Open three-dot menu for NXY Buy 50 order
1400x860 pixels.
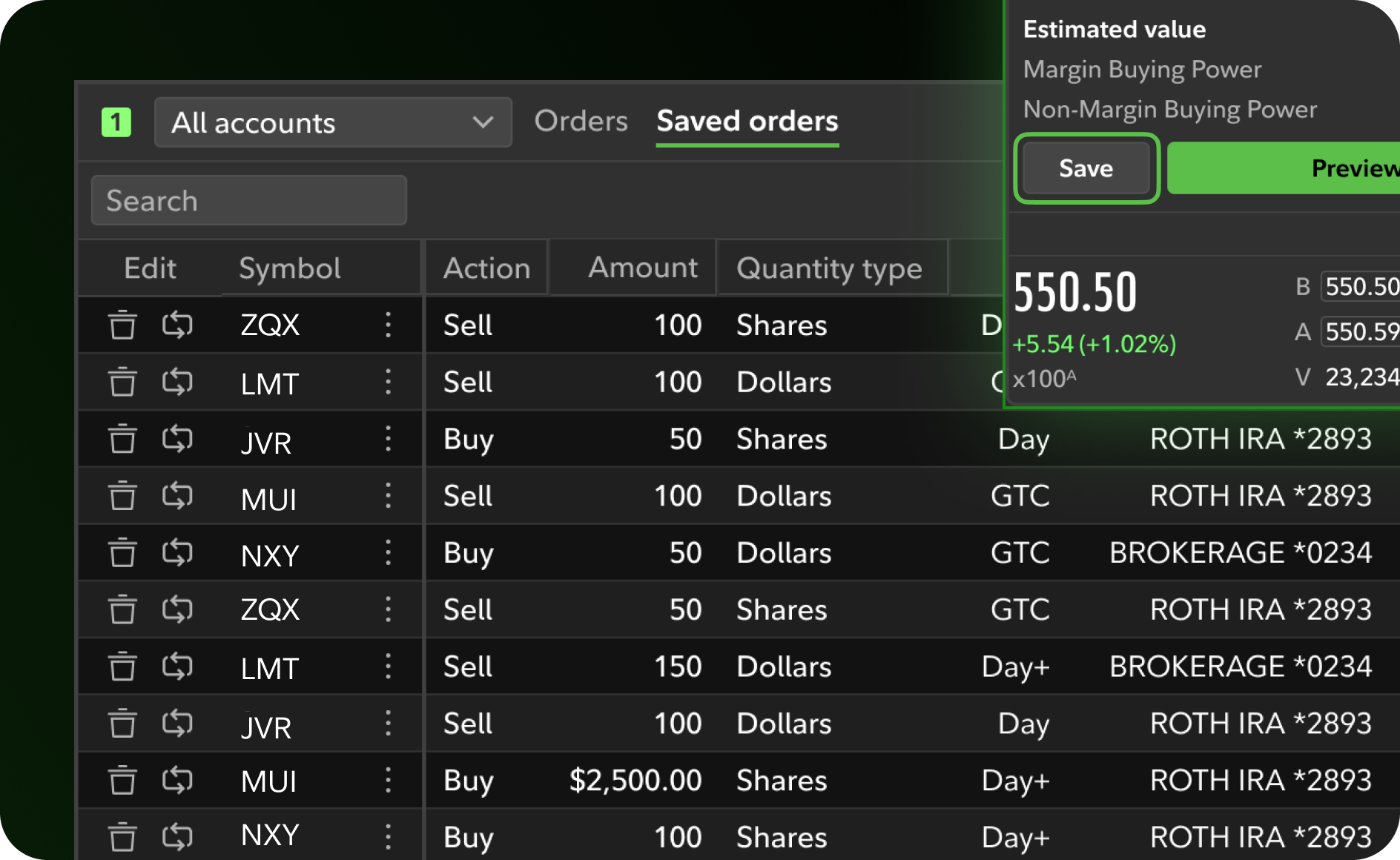point(388,553)
